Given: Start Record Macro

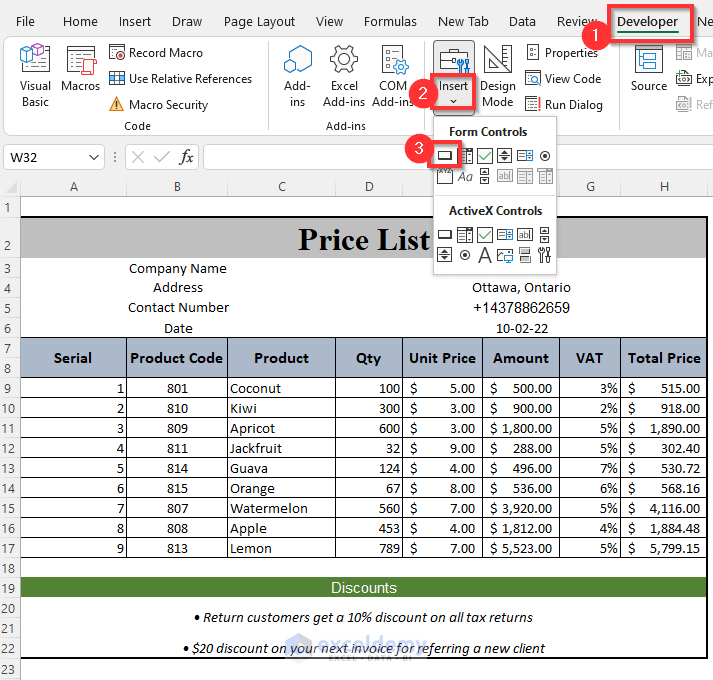Looking at the screenshot, I should (x=156, y=53).
